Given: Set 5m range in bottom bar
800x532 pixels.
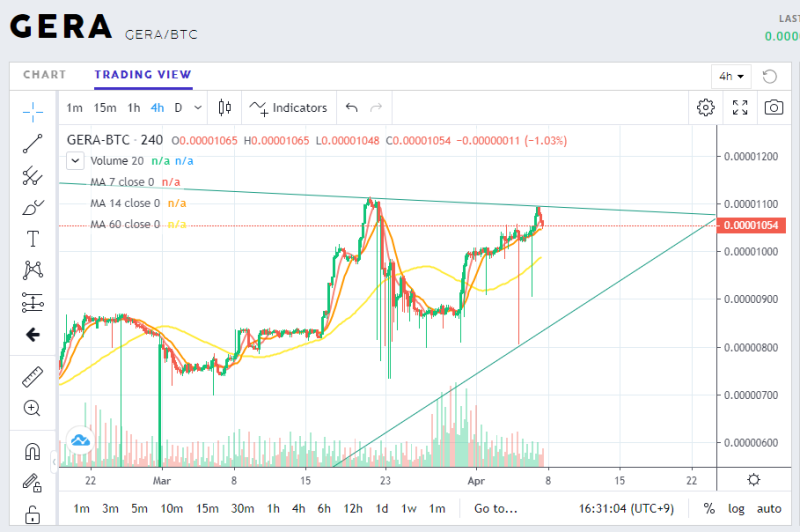Looking at the screenshot, I should click(x=139, y=509).
